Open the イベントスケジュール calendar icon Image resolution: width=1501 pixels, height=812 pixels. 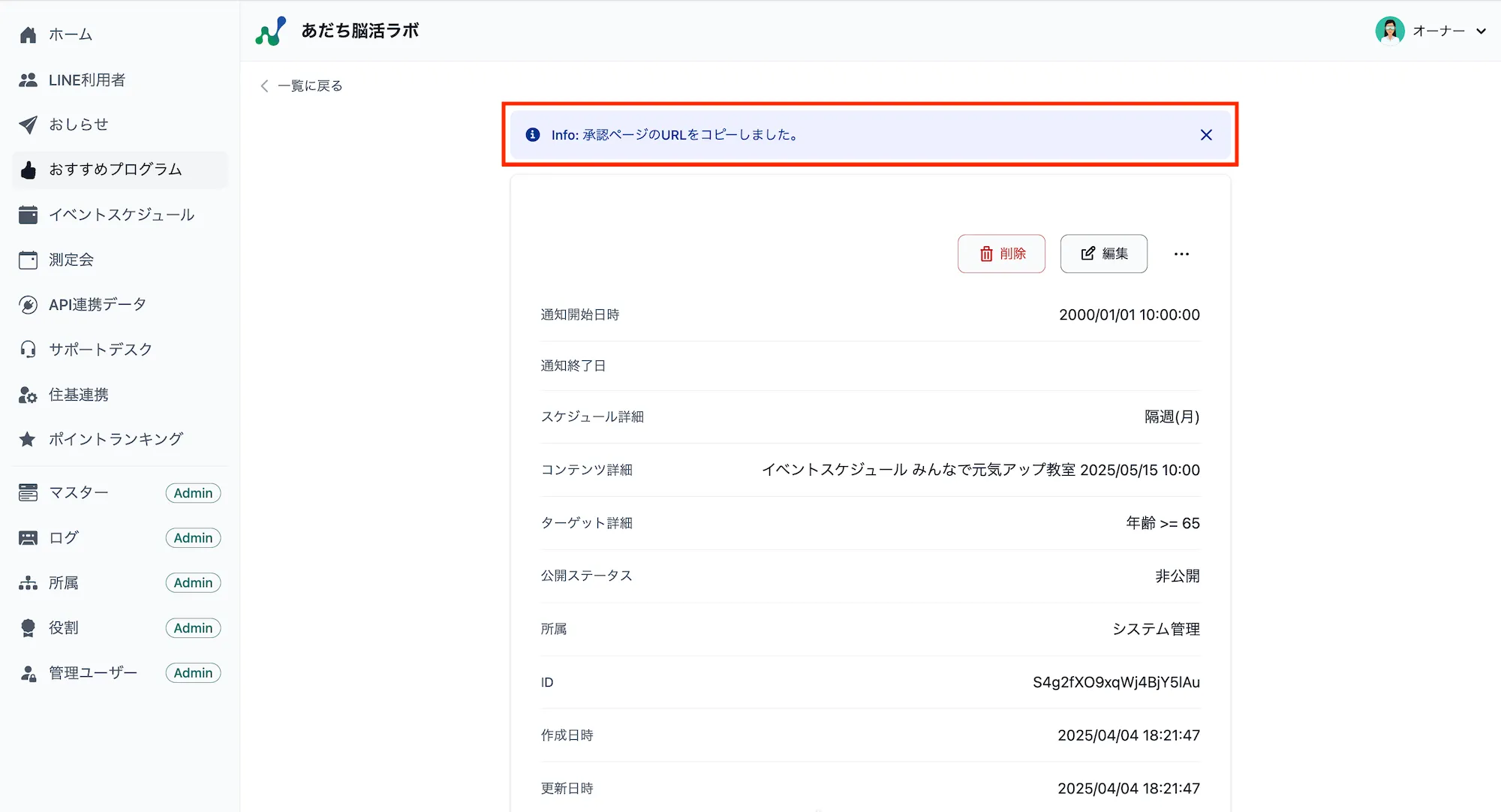coord(28,215)
